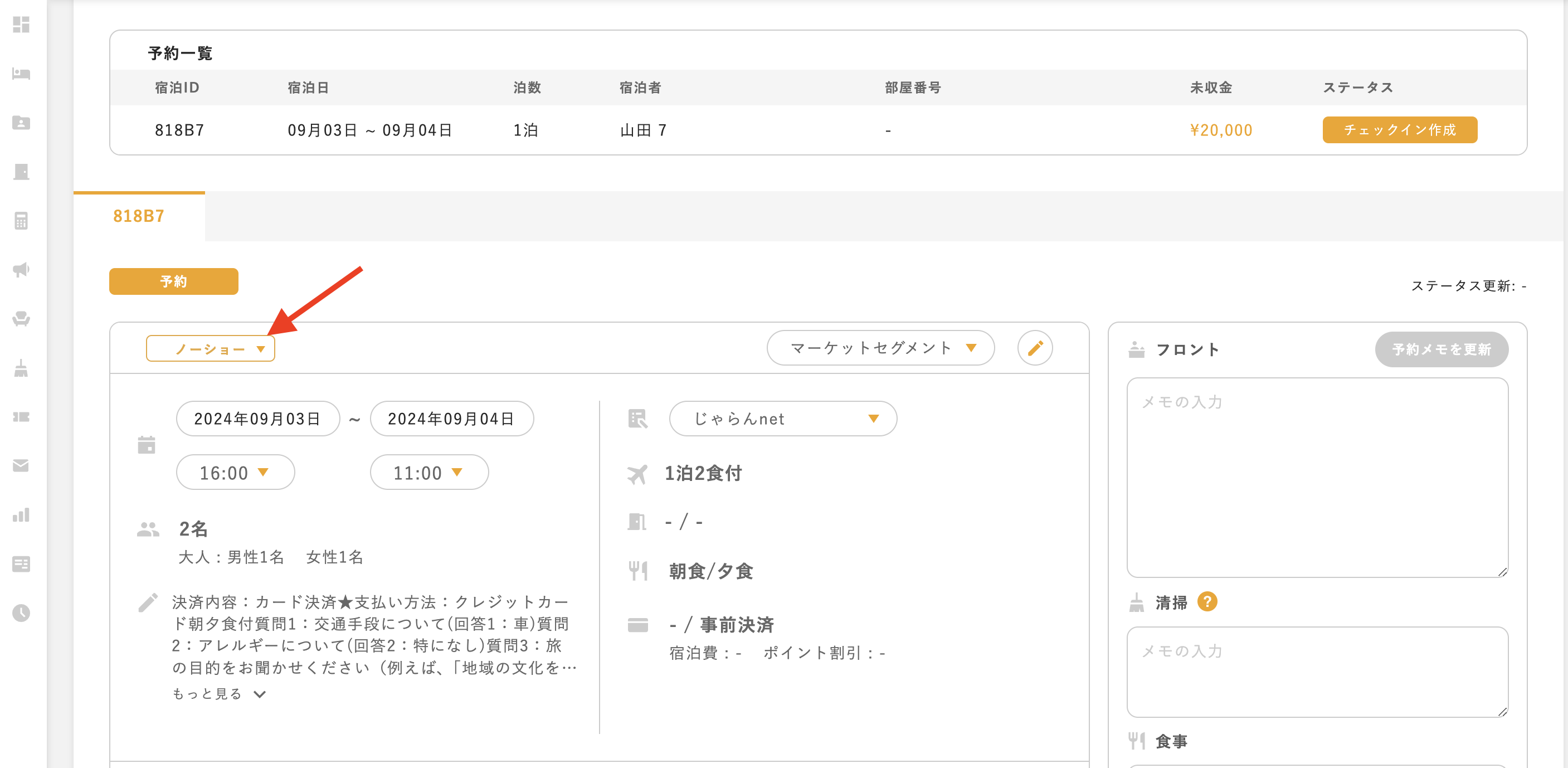Screen dimensions: 1568x768
Task: Open the mail envelope sidebar icon
Action: (21, 466)
